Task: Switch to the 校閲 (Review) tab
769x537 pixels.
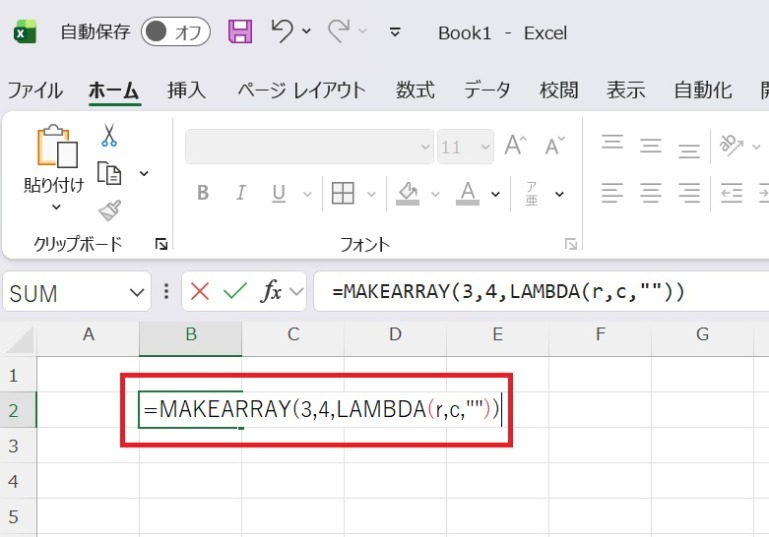Action: tap(559, 90)
